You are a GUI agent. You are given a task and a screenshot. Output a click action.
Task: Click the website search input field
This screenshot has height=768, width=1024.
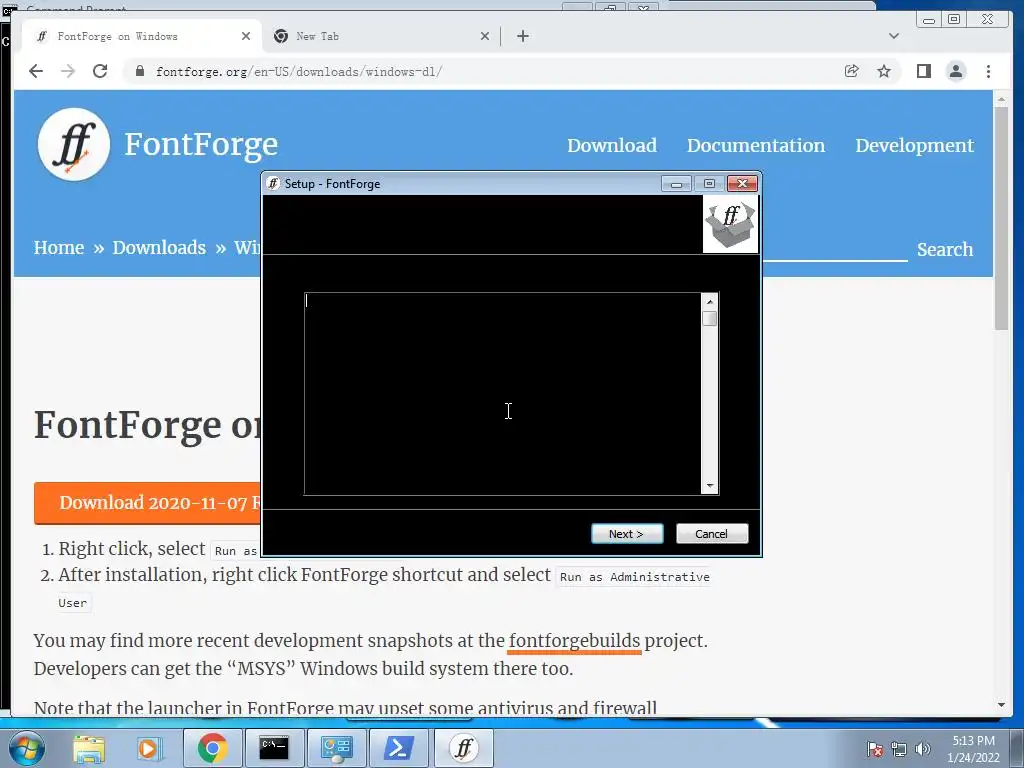point(835,248)
